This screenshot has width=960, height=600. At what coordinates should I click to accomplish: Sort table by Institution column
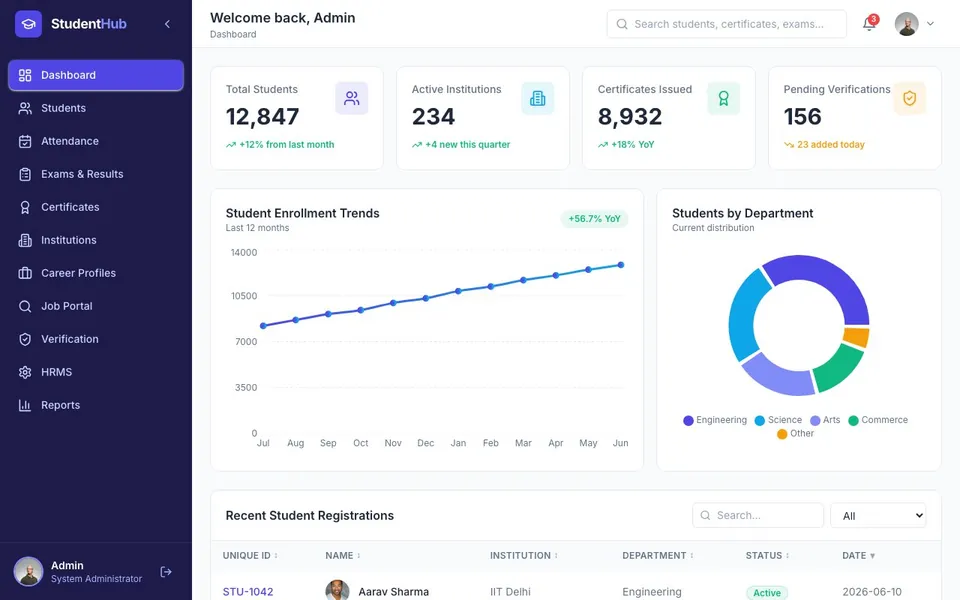pos(524,556)
